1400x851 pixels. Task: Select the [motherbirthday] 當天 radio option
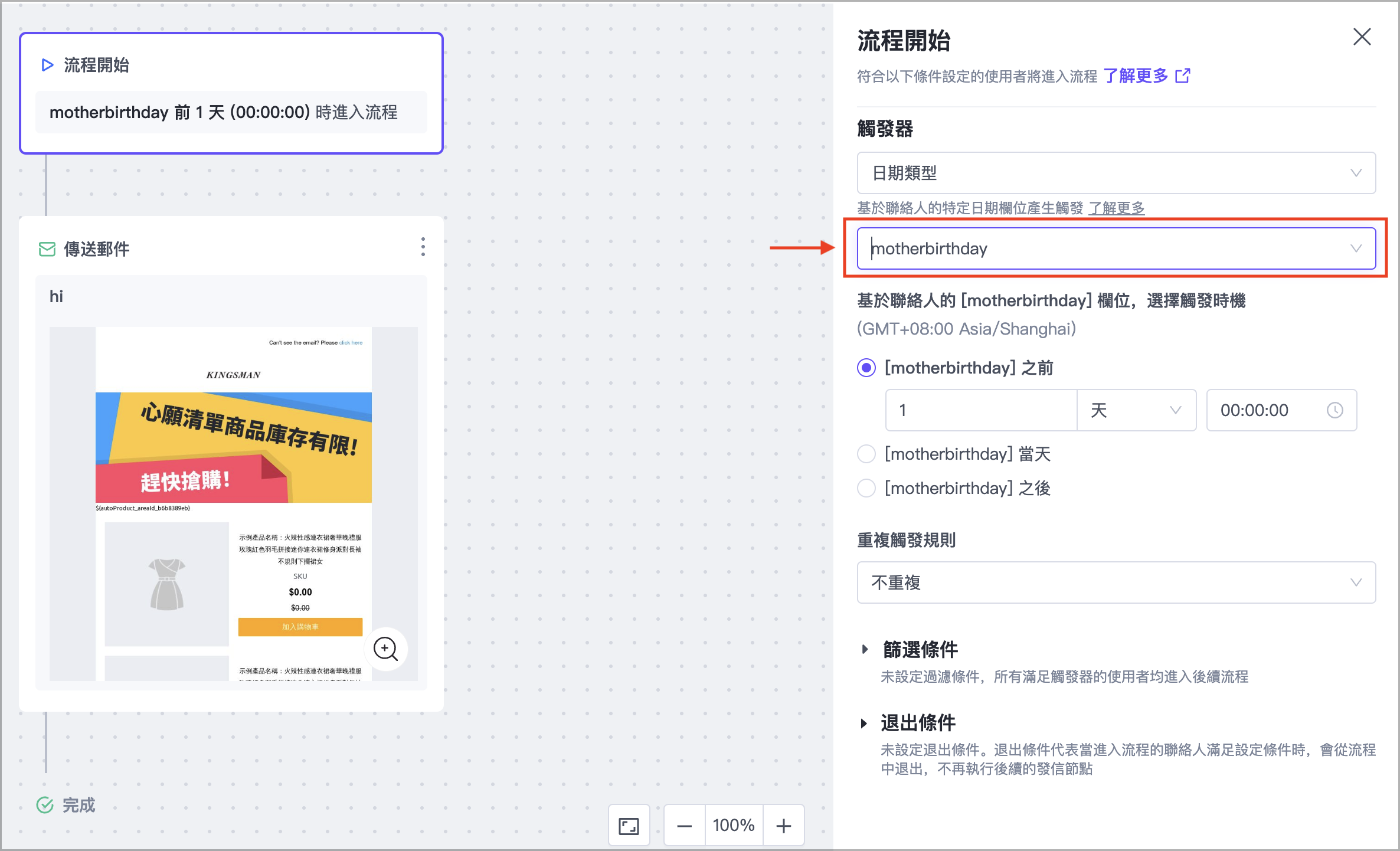(866, 454)
